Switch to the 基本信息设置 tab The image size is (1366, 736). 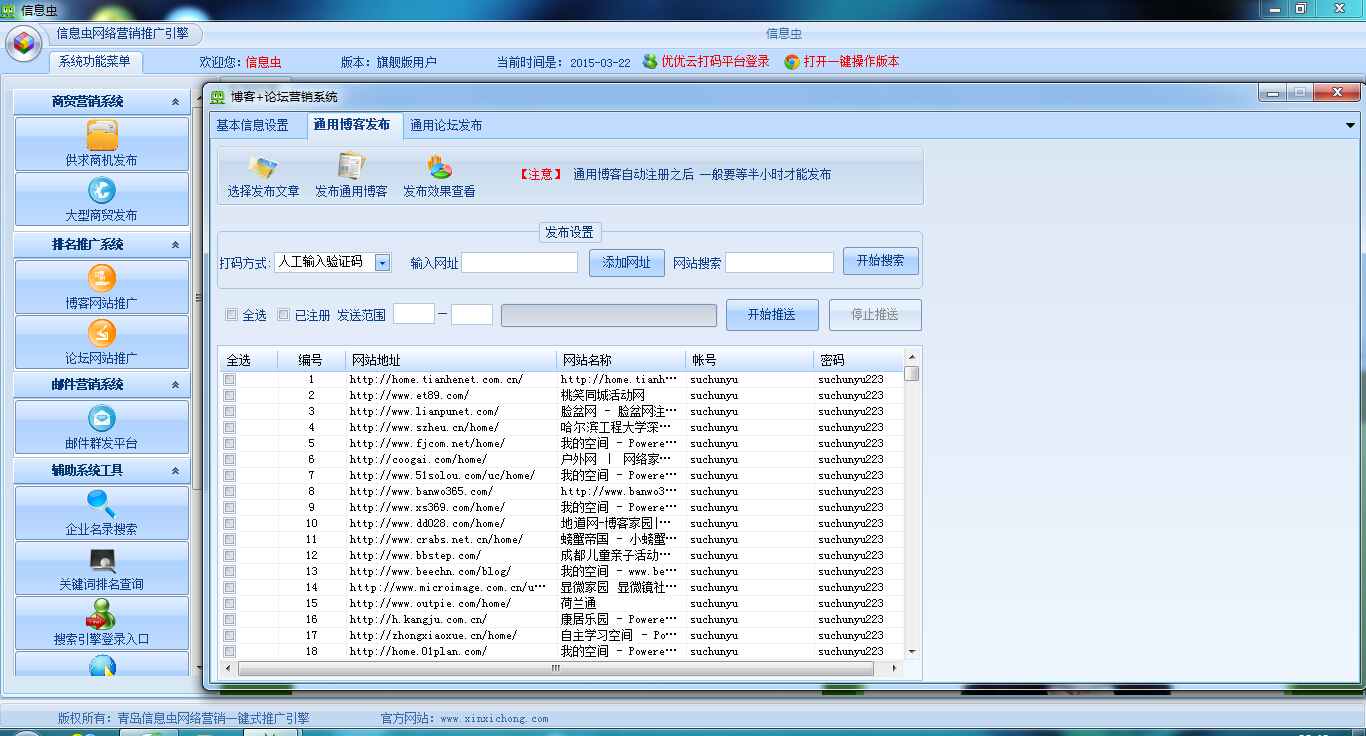(x=256, y=125)
